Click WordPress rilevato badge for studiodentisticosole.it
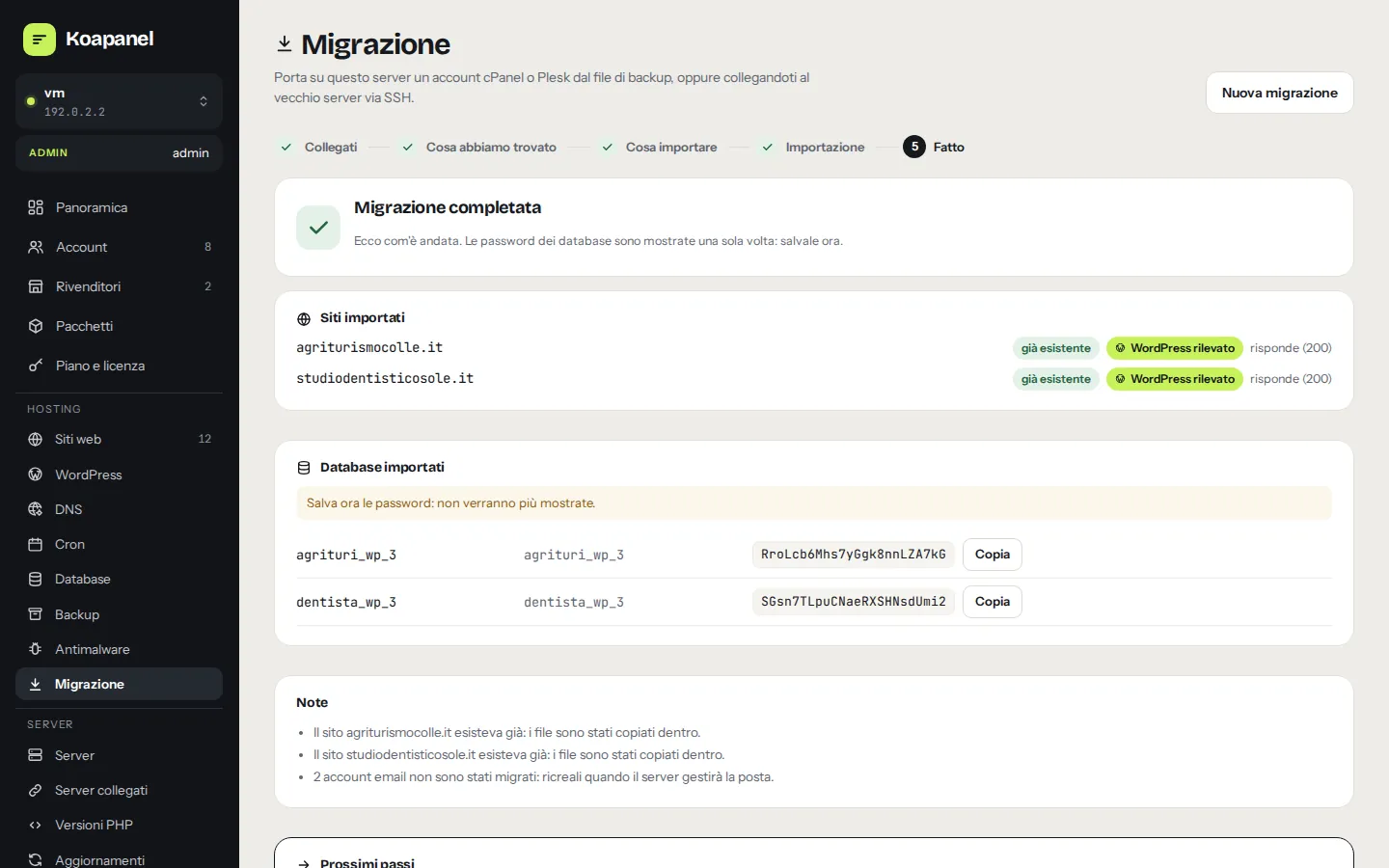The height and width of the screenshot is (868, 1389). point(1174,379)
